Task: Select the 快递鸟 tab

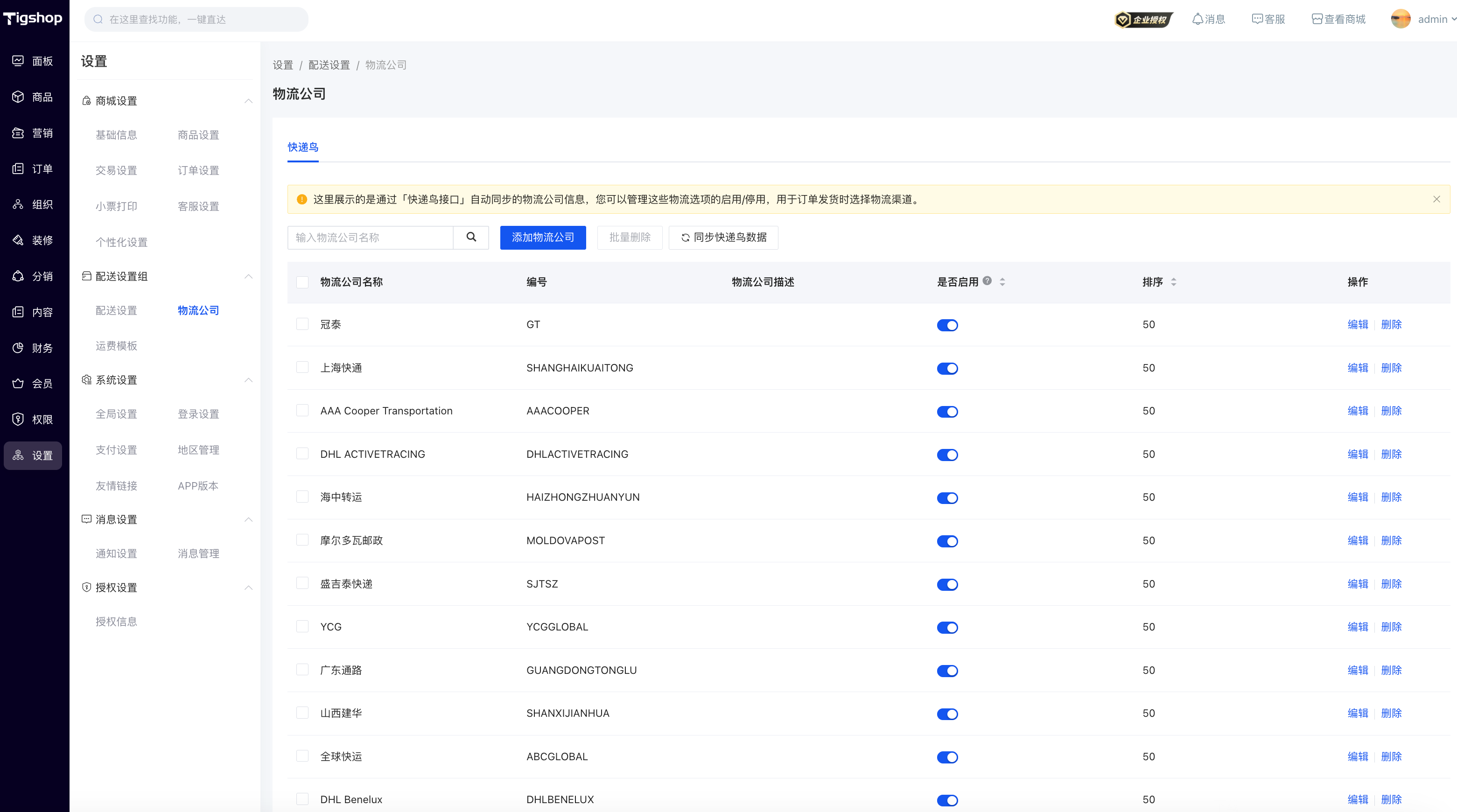Action: (302, 147)
